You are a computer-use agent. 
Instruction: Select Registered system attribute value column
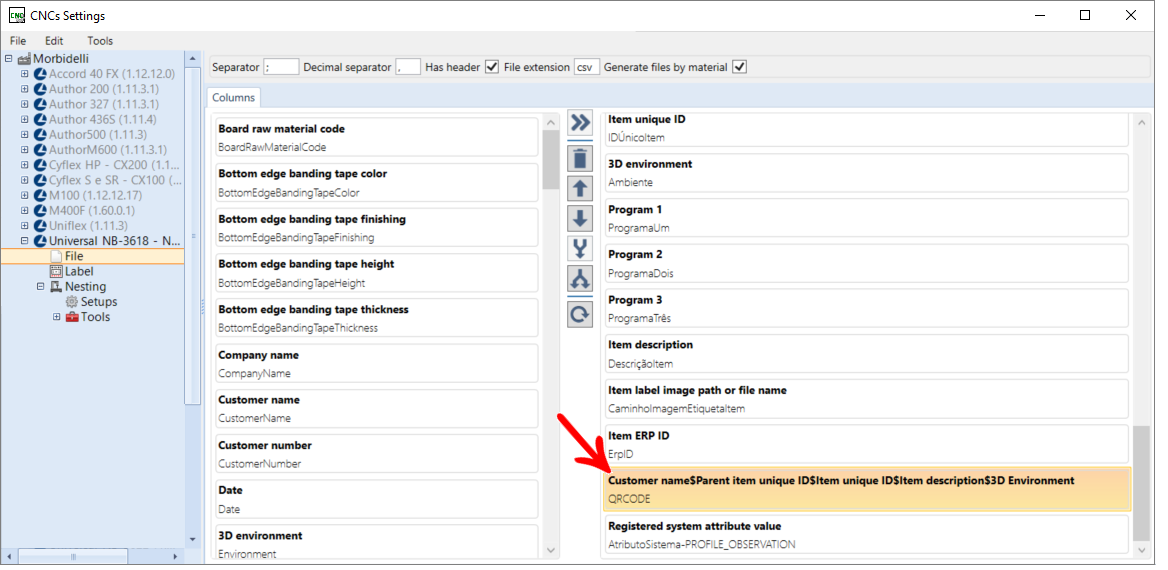[x=867, y=534]
